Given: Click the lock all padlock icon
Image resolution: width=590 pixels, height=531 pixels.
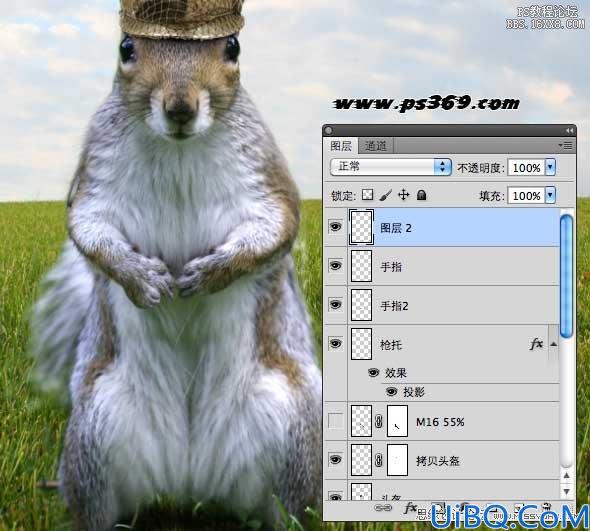Looking at the screenshot, I should click(x=421, y=195).
